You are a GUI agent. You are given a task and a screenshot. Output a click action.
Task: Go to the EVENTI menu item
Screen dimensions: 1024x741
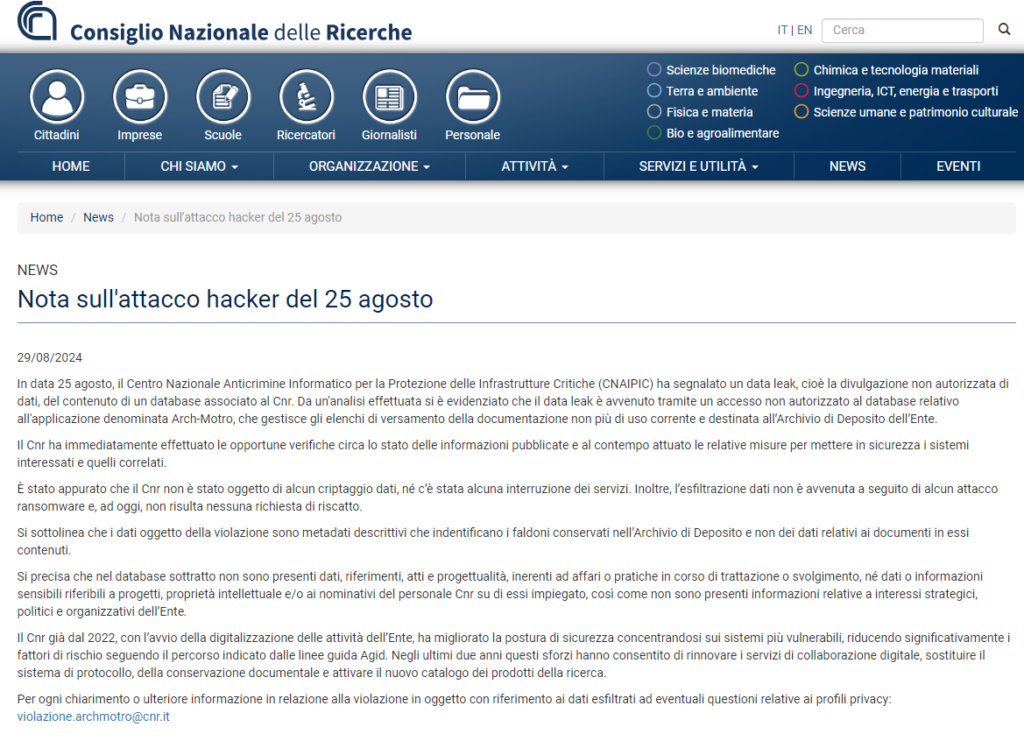click(x=958, y=166)
